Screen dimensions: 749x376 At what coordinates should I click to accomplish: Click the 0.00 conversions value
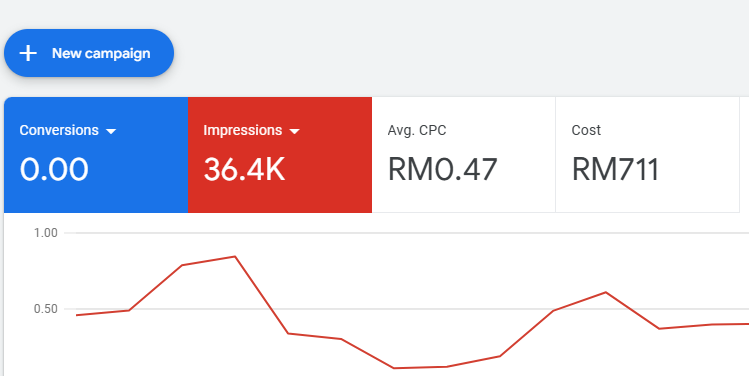54,170
